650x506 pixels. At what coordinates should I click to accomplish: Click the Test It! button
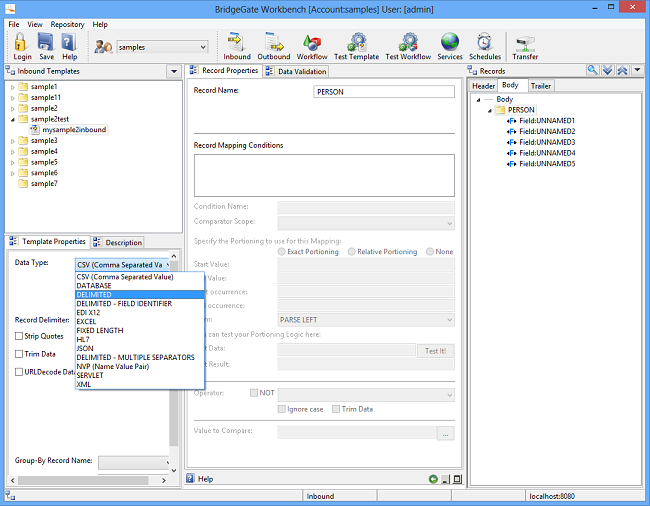pos(435,351)
